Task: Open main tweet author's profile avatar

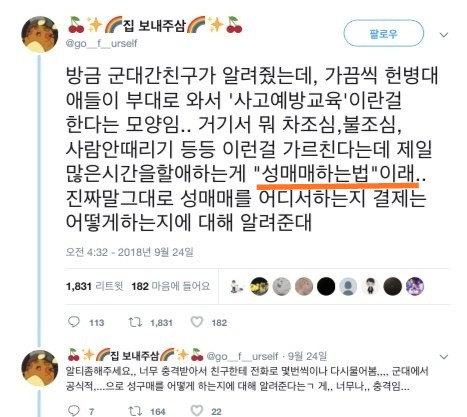Action: pos(40,34)
